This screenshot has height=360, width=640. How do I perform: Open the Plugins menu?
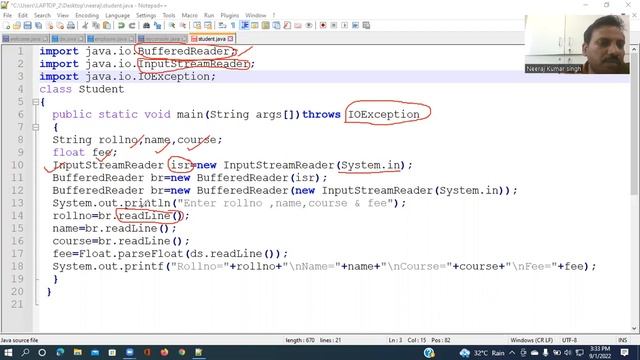[x=229, y=15]
